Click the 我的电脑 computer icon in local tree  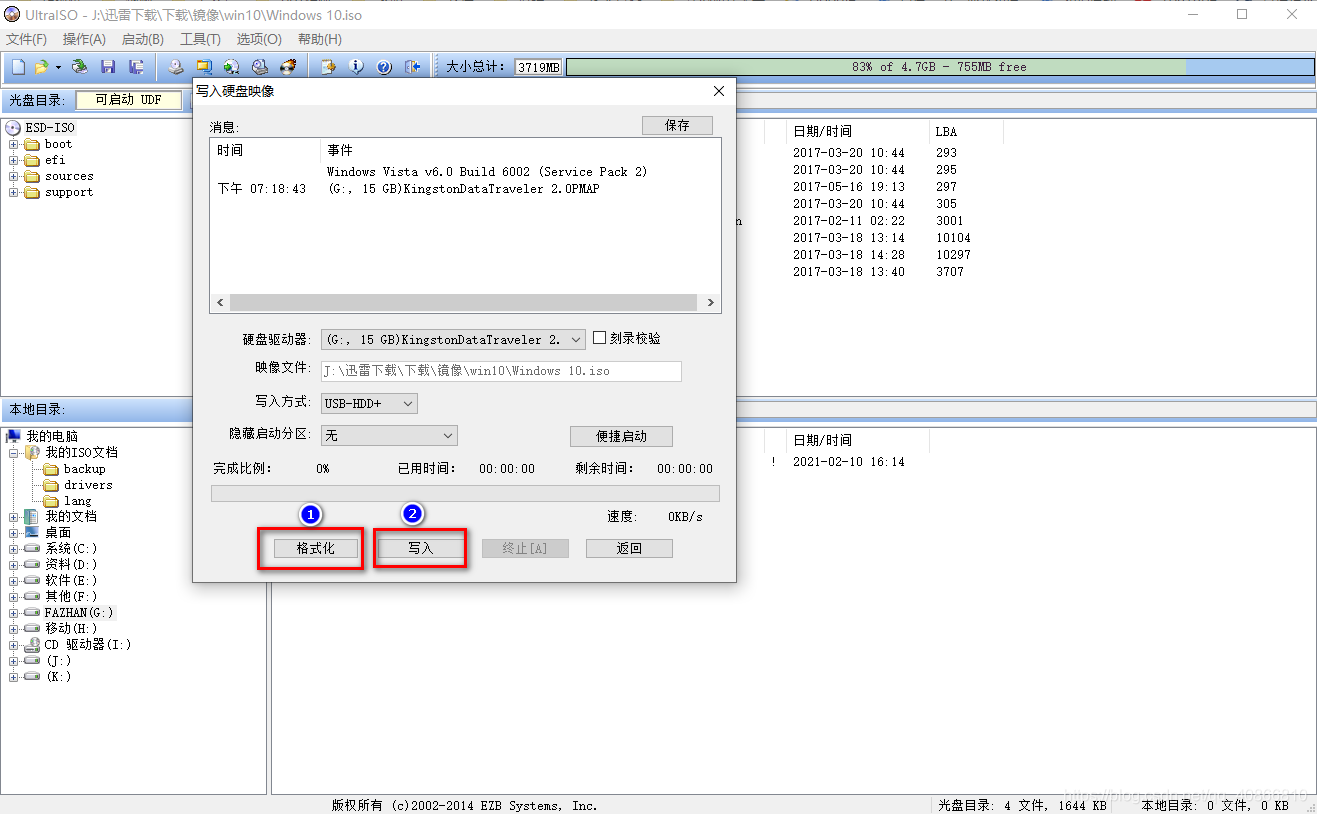coord(14,436)
